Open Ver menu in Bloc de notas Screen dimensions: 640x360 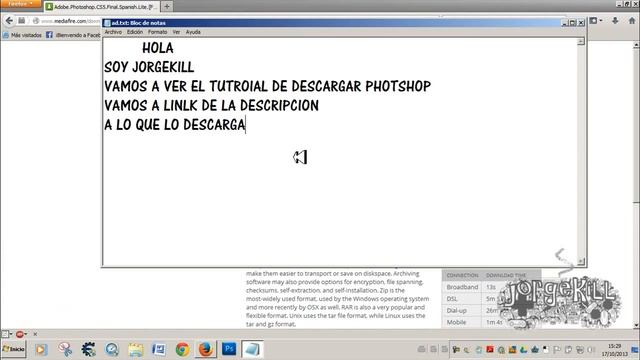point(176,32)
